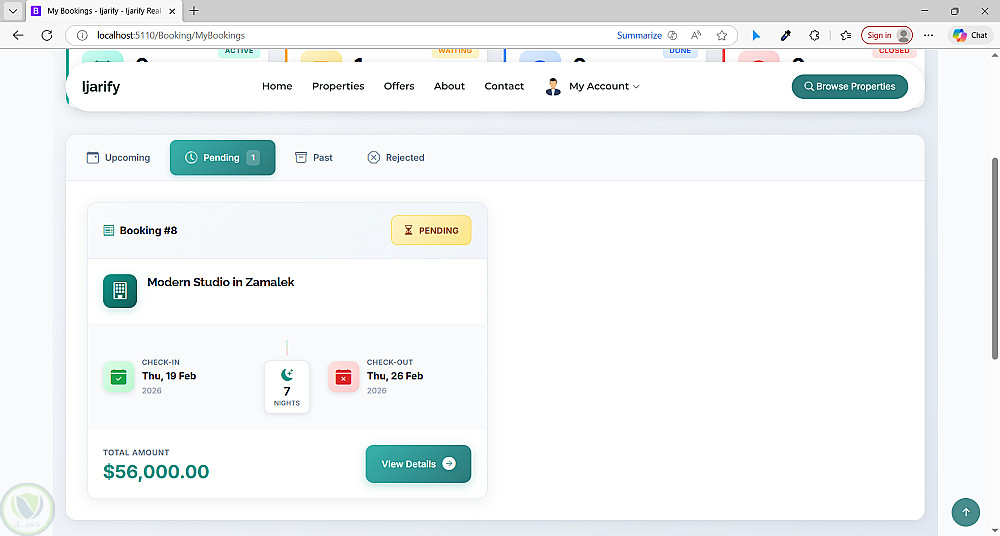The image size is (1000, 536).
Task: Open browser Settings and more menu
Action: tap(928, 36)
